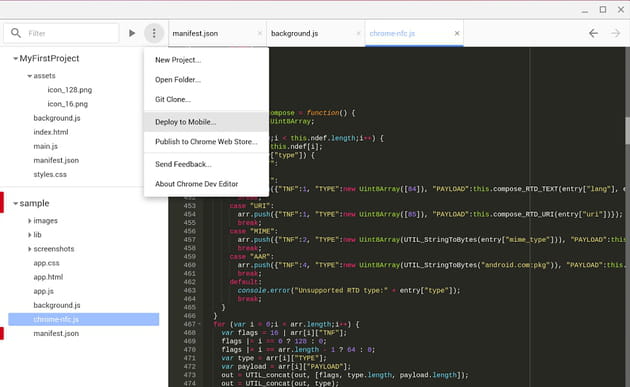The height and width of the screenshot is (387, 630).
Task: Close the background.js tab
Action: [x=358, y=33]
